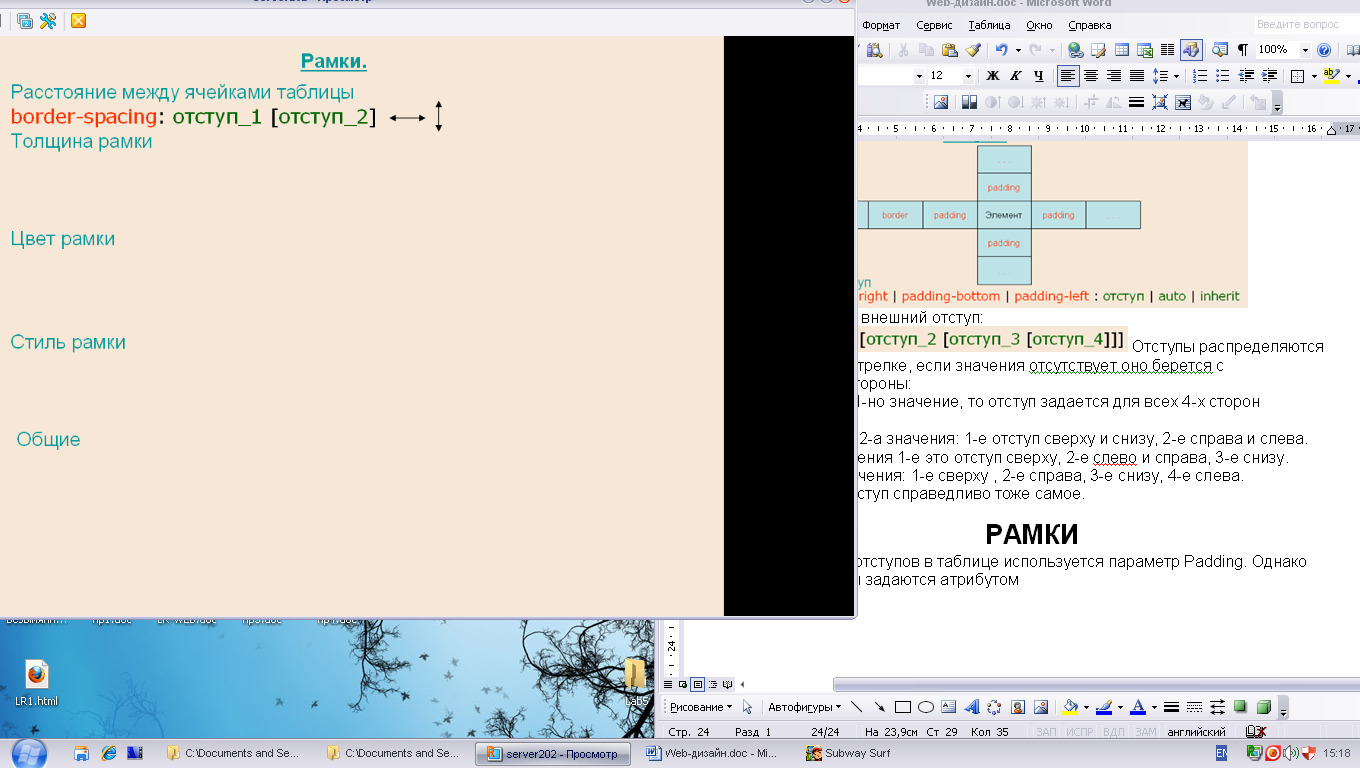
Task: Click the Format Painter brush in Word
Action: coord(973,50)
